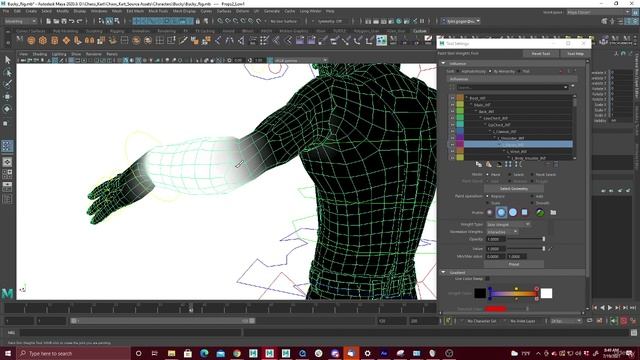This screenshot has width=640, height=360.
Task: Click the Select Geometry button
Action: 514,189
